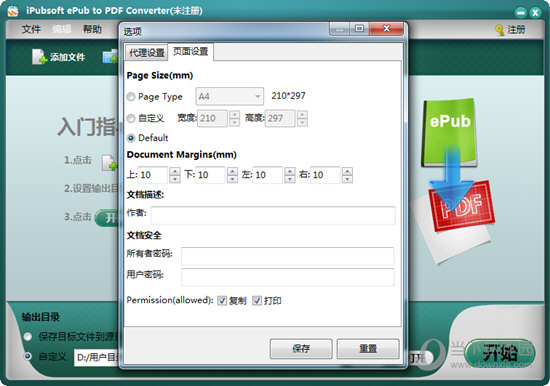Click the iPubsoft app icon in title bar
550x386 pixels.
click(13, 11)
